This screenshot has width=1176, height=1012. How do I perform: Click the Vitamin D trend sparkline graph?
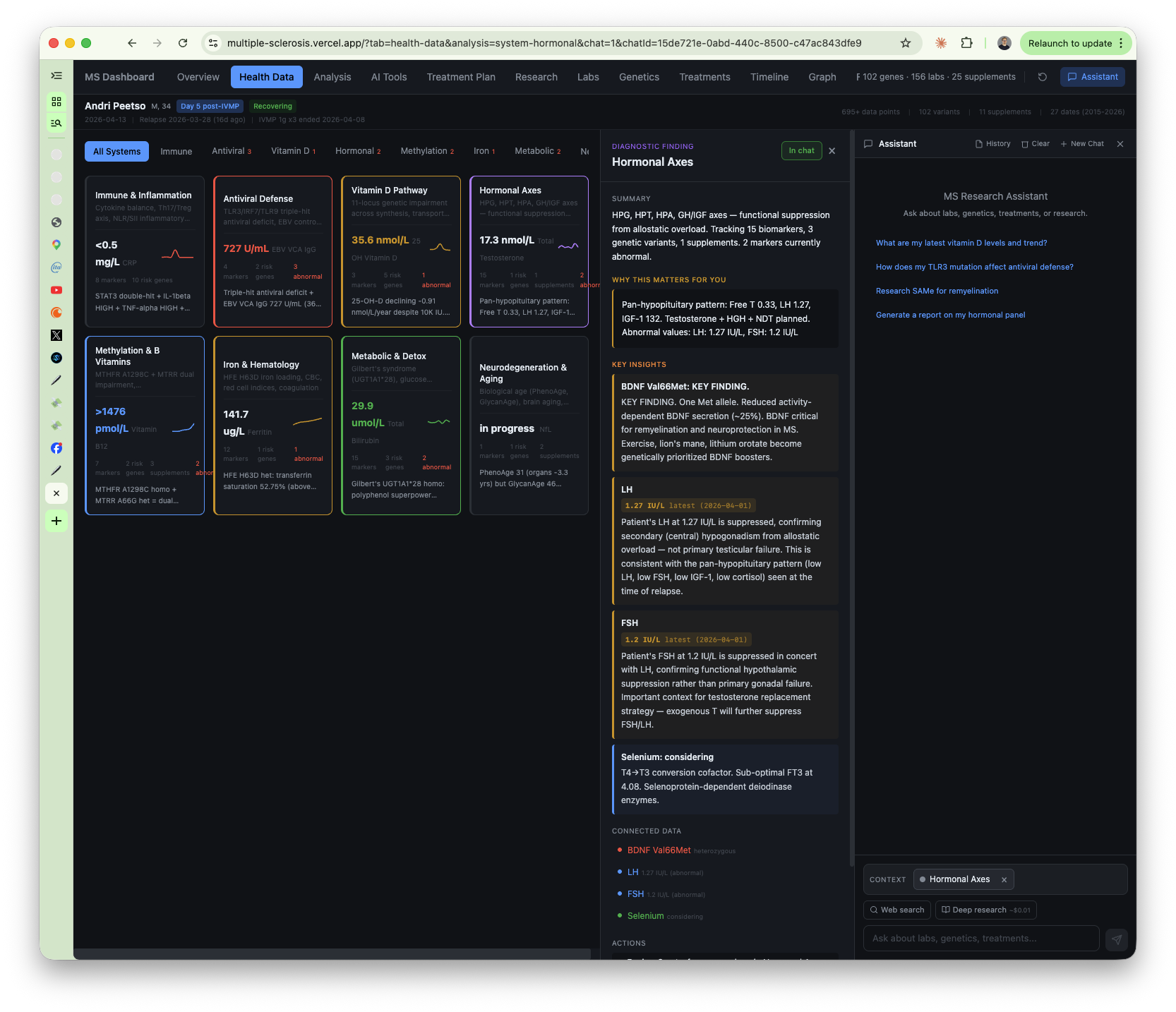440,247
